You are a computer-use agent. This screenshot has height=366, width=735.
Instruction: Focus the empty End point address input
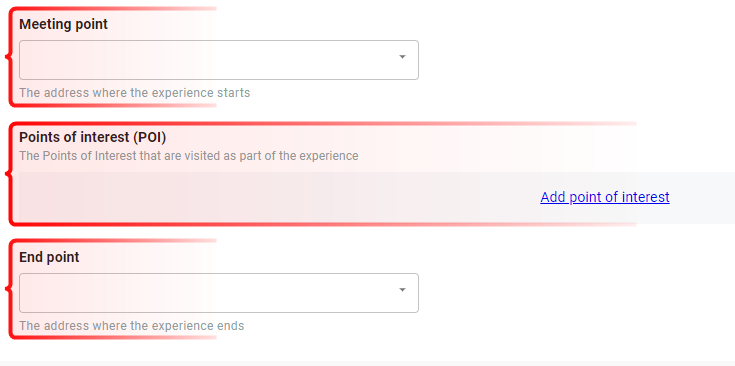click(x=206, y=293)
